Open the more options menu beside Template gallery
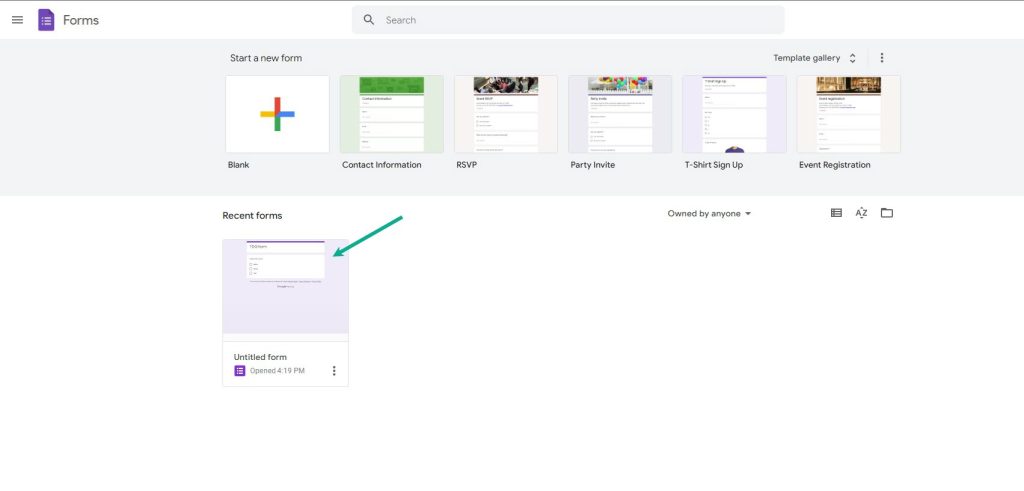Viewport: 1024px width, 491px height. pos(882,58)
